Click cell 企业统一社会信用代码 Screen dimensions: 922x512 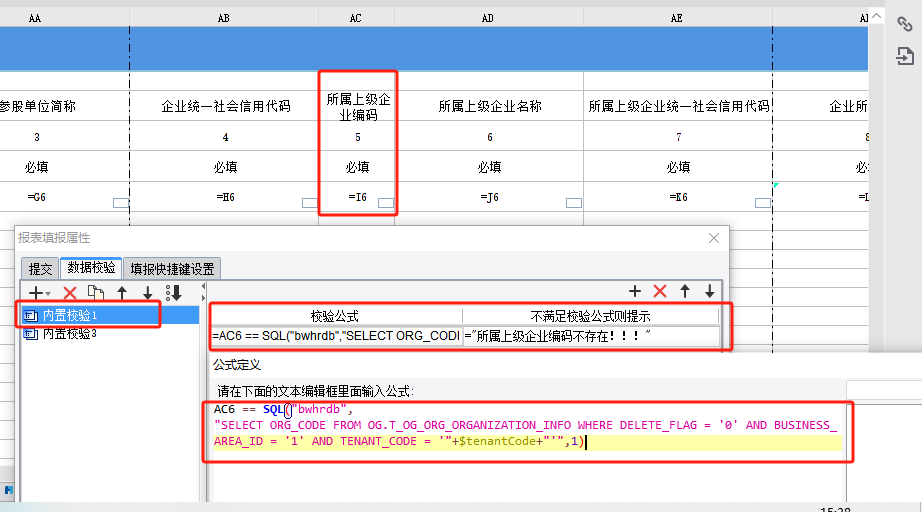pos(224,106)
